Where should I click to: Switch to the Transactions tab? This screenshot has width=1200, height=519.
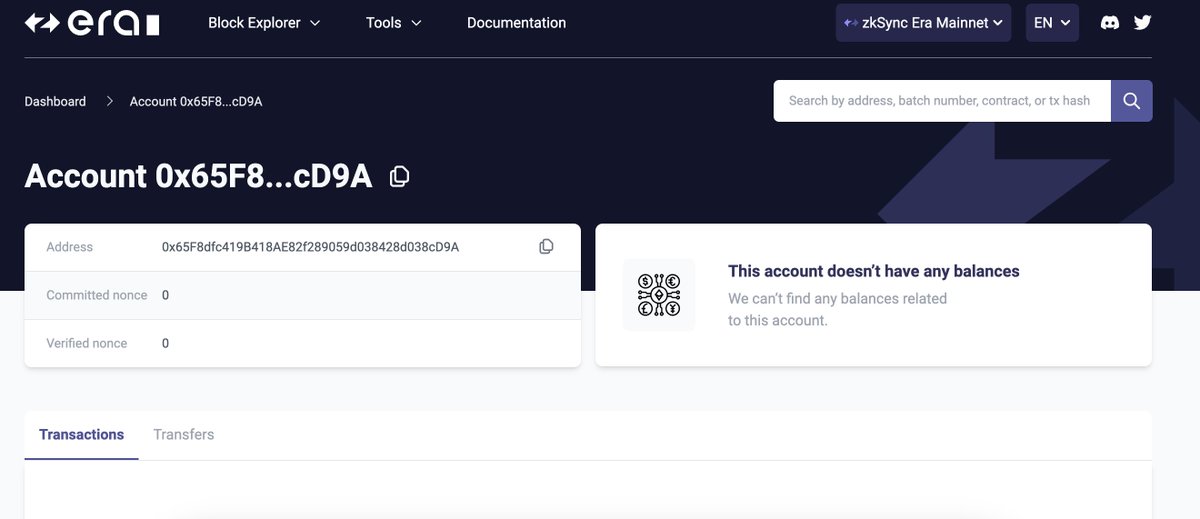(82, 435)
